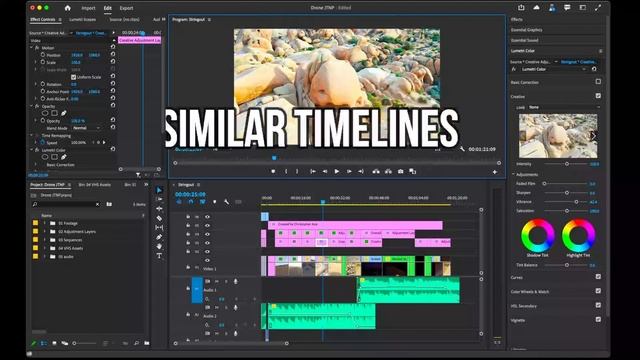This screenshot has height=360, width=640.
Task: Open Essential Graphics panel
Action: [527, 30]
